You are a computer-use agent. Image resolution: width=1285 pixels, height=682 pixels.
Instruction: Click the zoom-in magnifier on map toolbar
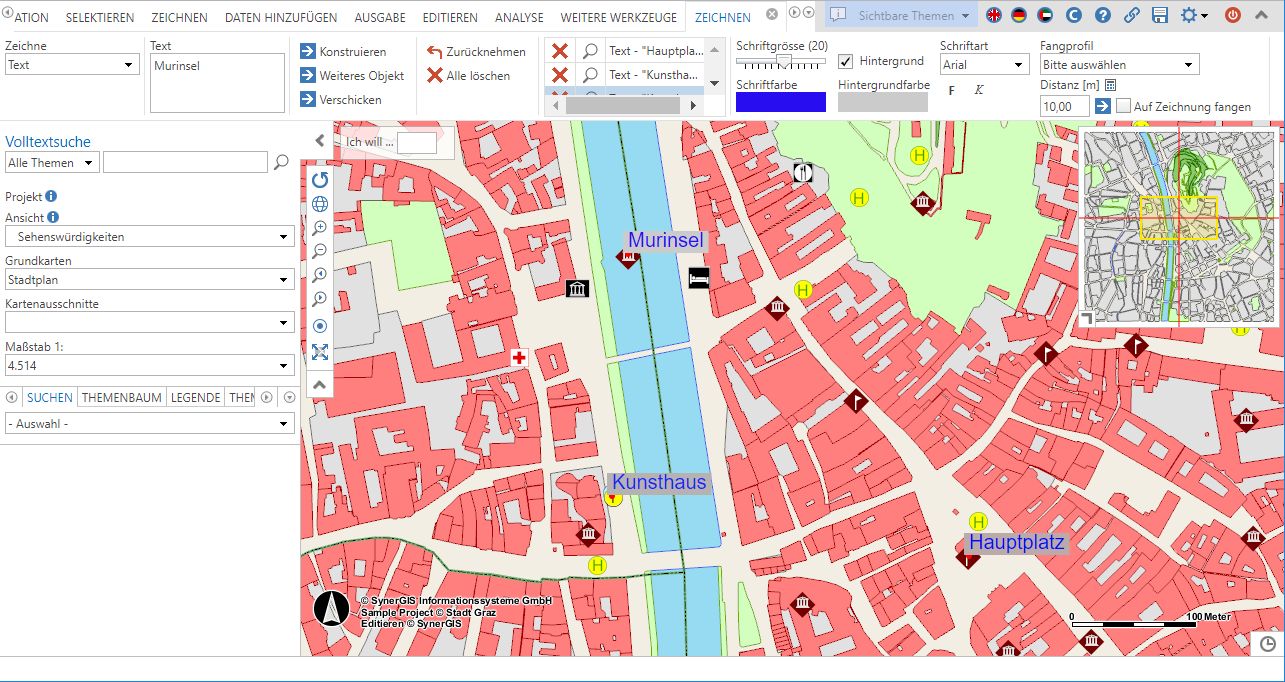pos(320,228)
